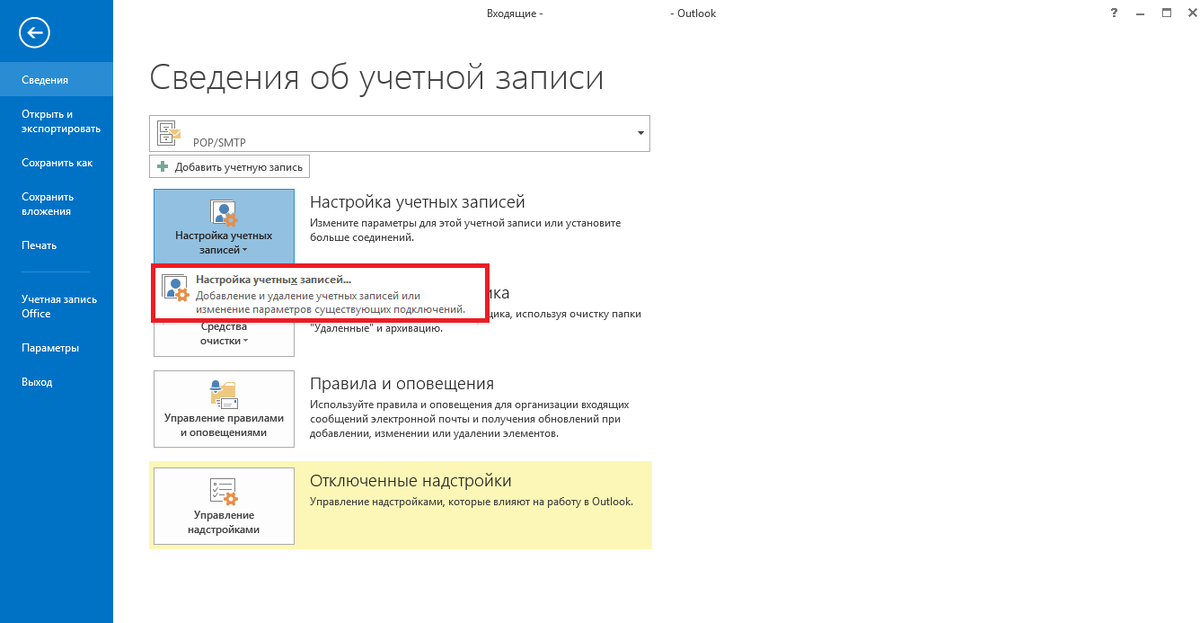Click the back arrow in the top left
This screenshot has height=623, width=1200.
(33, 33)
